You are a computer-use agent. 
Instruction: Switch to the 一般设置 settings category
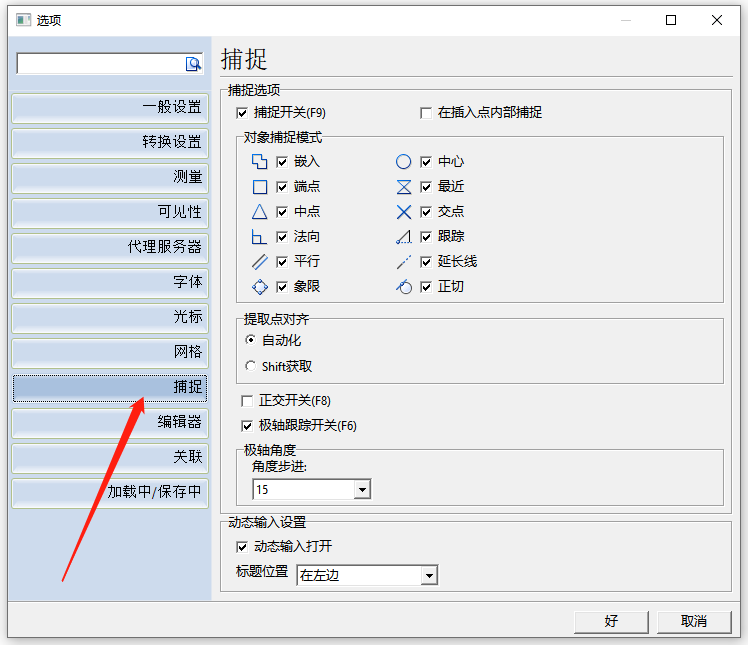coord(110,108)
